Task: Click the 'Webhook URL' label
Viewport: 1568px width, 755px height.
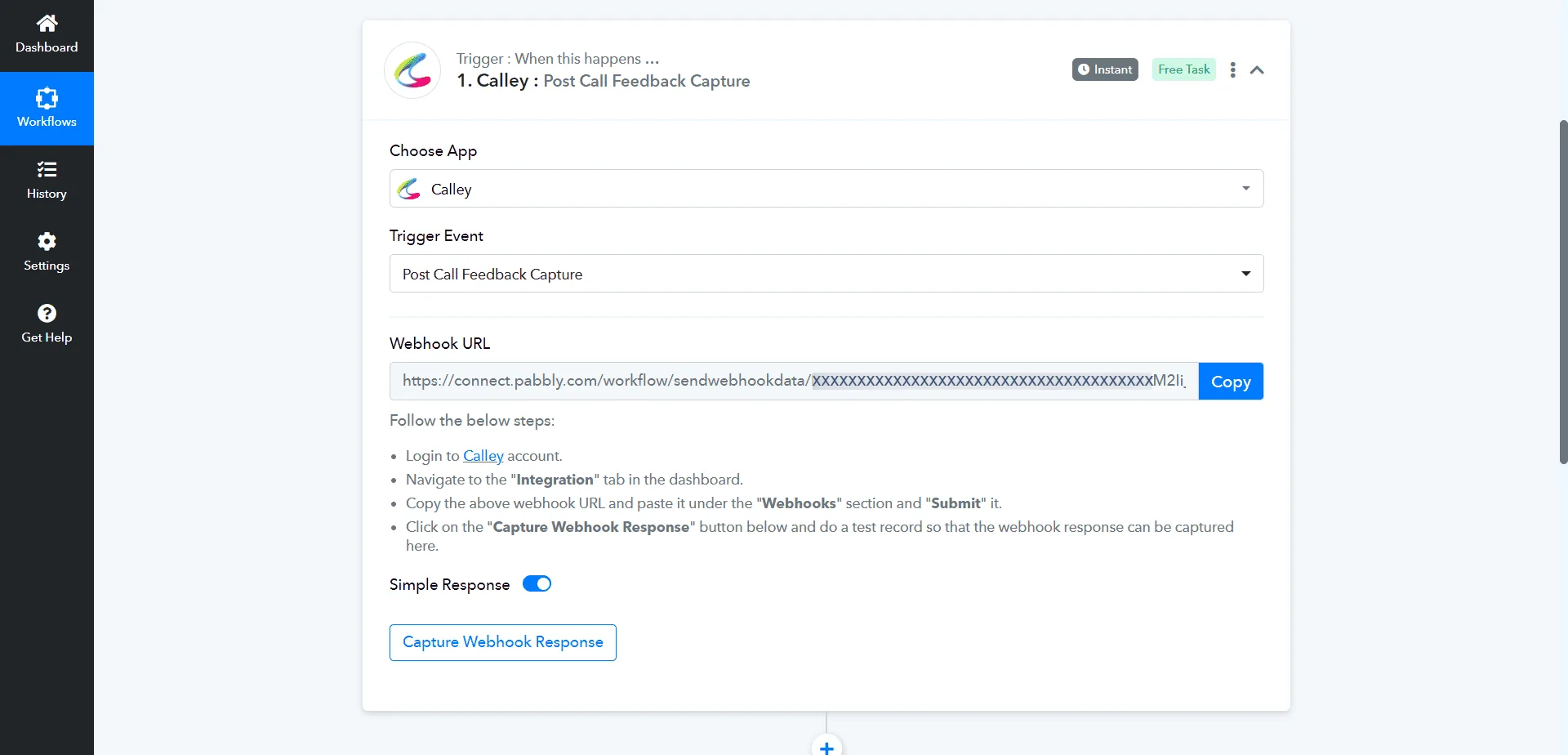Action: 440,344
